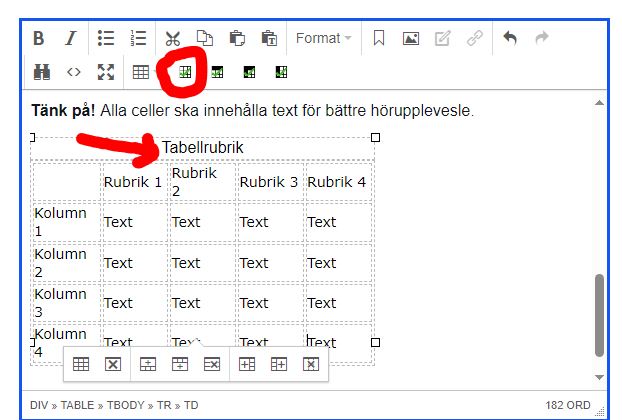Click the Kolumn 2 row label cell
The width and height of the screenshot is (622, 420).
[x=66, y=263]
